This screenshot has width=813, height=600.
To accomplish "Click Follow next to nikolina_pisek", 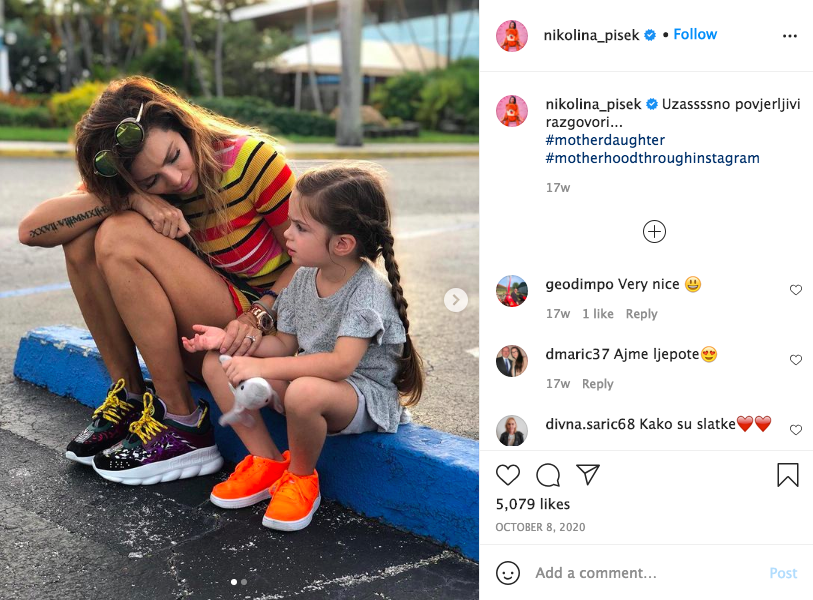I will tap(695, 34).
